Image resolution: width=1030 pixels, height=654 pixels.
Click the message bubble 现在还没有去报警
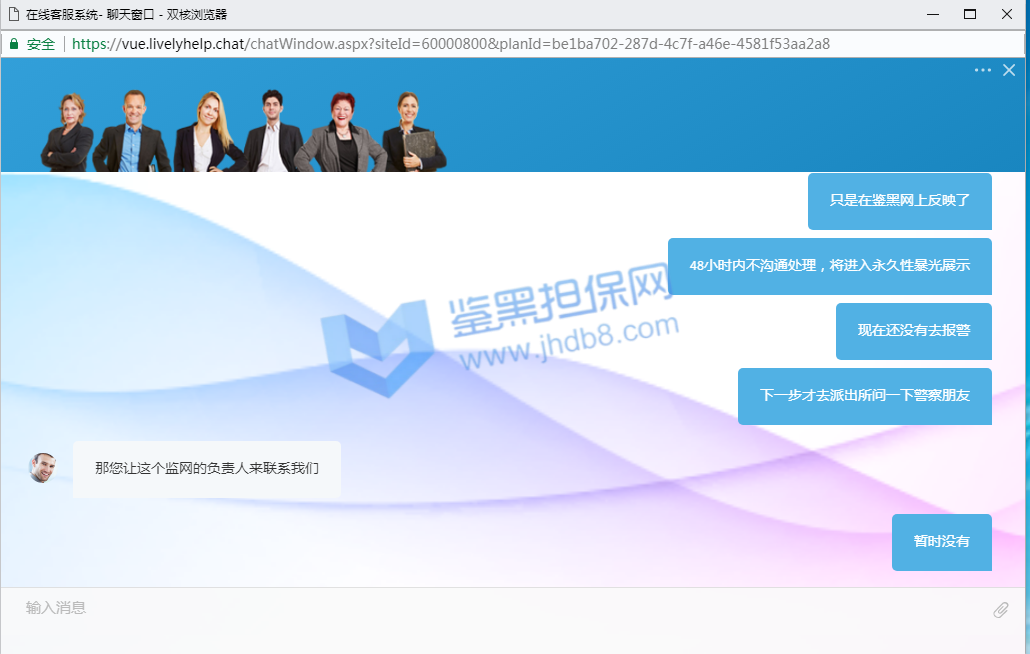click(913, 331)
